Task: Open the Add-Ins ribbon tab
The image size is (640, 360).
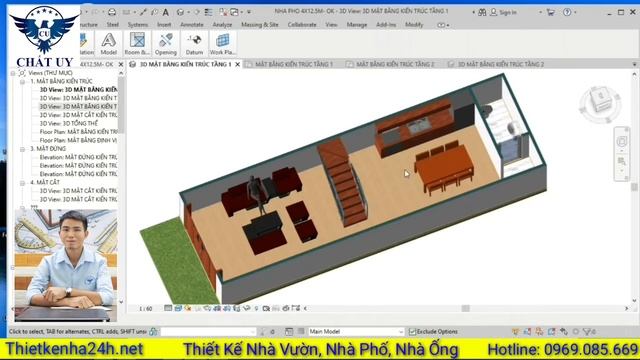Action: tap(386, 25)
